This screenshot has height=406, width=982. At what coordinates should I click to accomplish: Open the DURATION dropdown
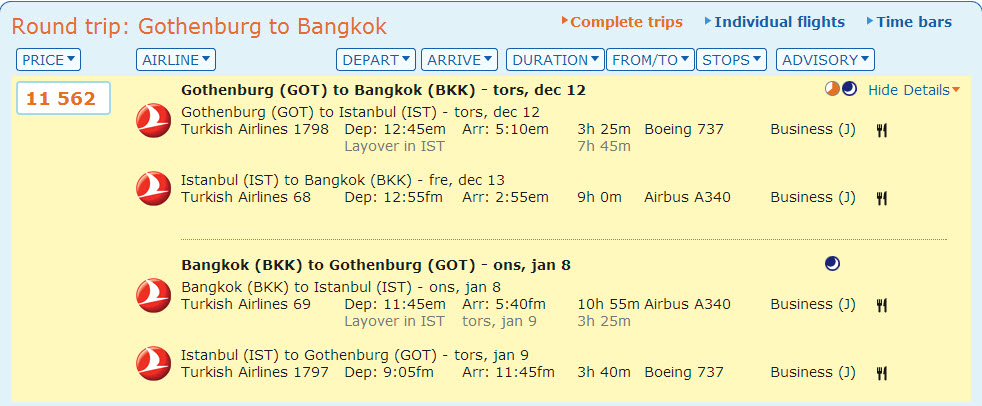[554, 60]
